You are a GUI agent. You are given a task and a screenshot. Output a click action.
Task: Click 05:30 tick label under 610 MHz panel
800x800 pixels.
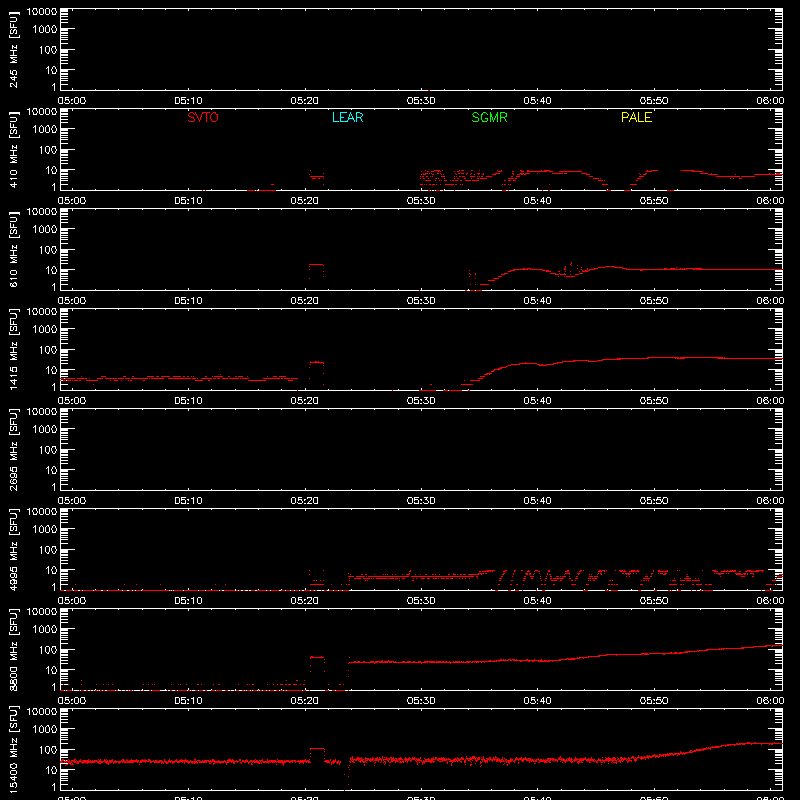(421, 301)
